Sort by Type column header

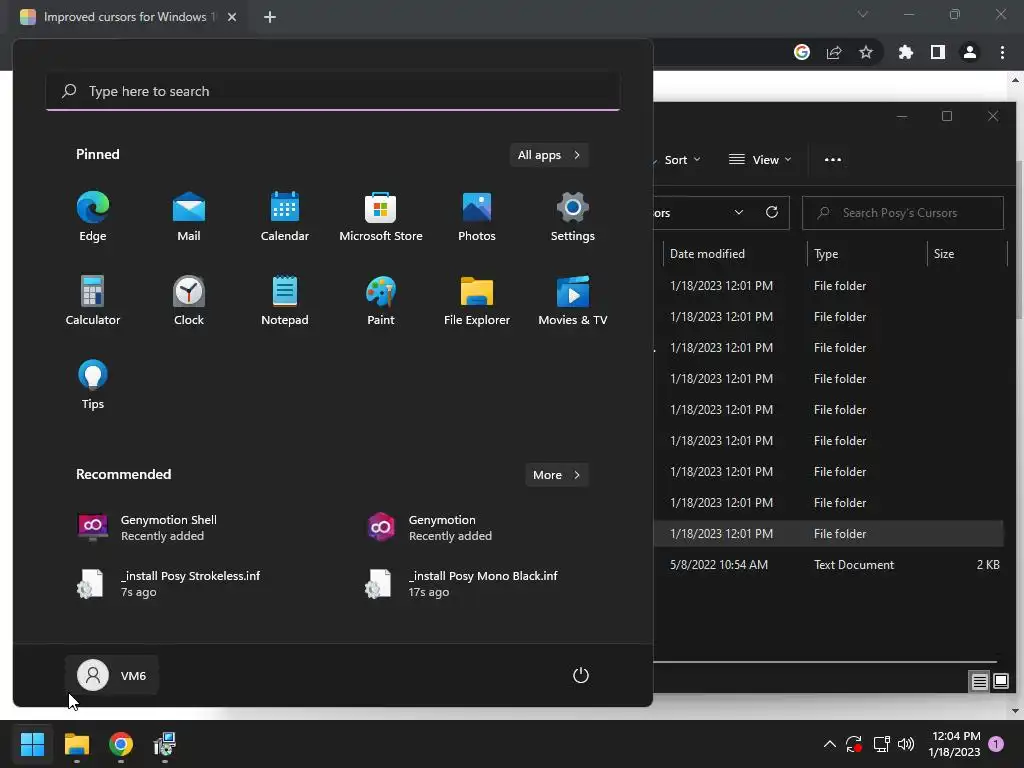pyautogui.click(x=867, y=253)
